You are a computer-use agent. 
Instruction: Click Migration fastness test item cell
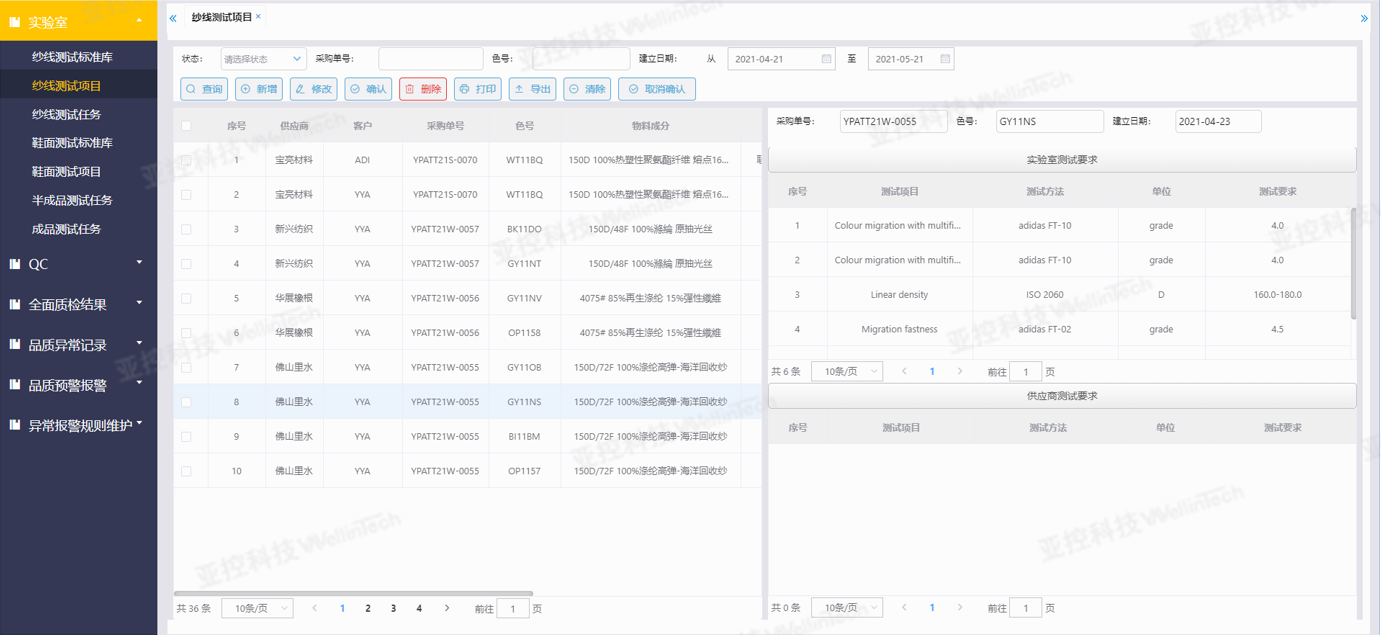pyautogui.click(x=900, y=329)
